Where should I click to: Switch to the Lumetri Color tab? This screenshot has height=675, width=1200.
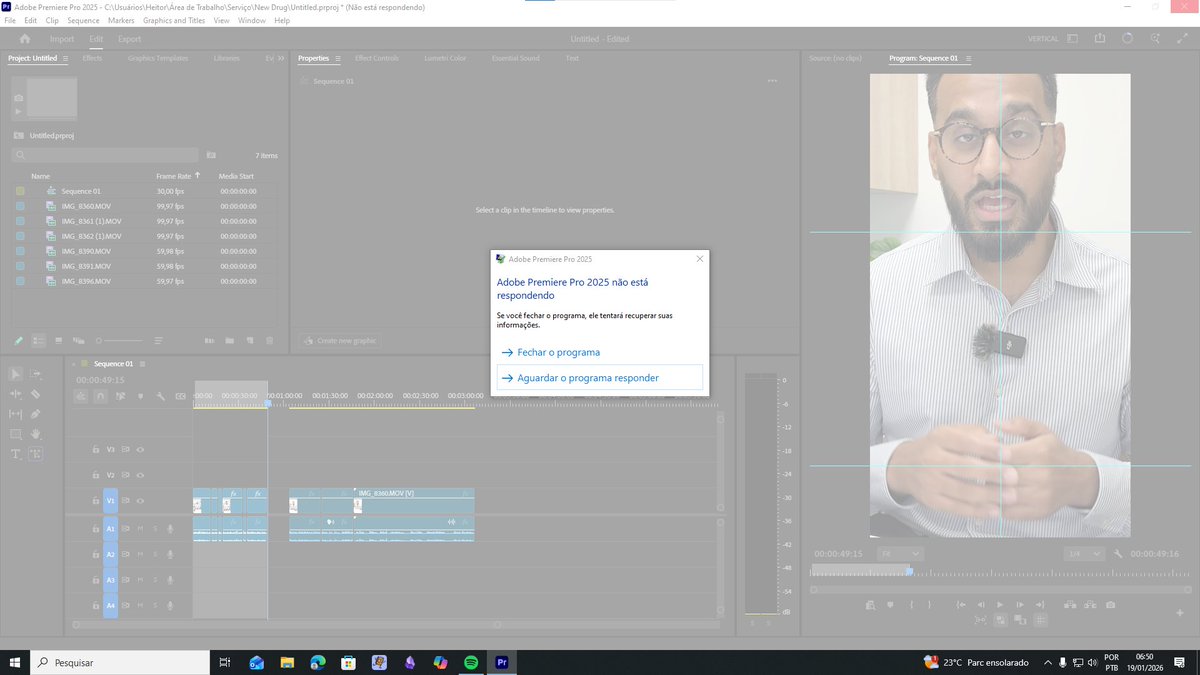click(x=445, y=58)
